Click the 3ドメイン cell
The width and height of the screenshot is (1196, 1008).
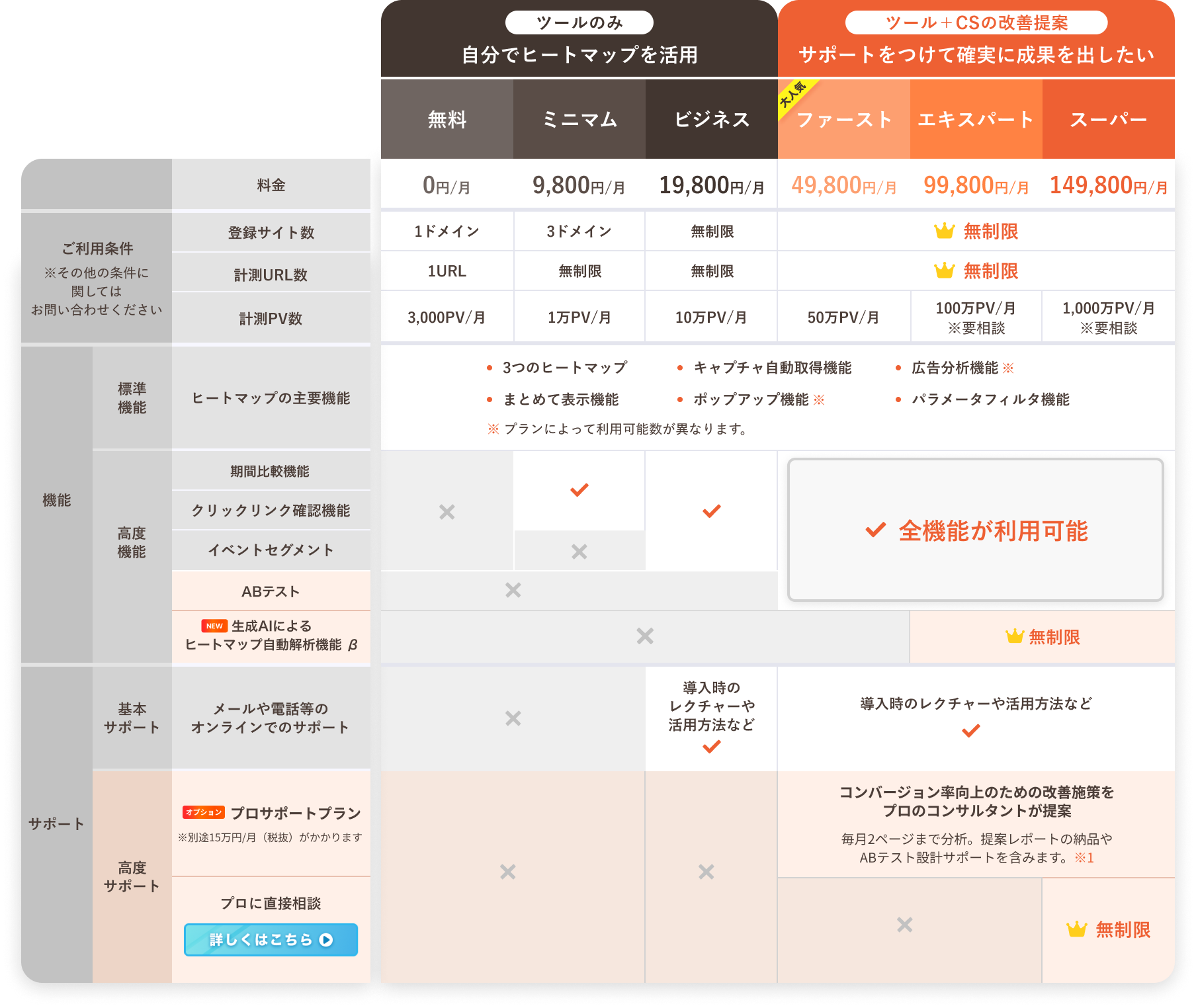[579, 231]
